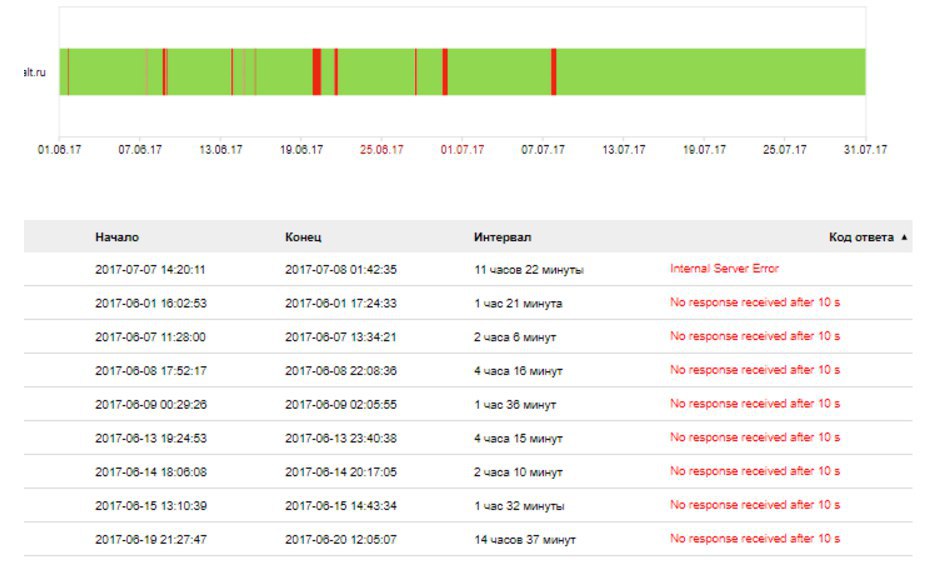Click start time 2017-06-19 21:27:47

point(151,539)
